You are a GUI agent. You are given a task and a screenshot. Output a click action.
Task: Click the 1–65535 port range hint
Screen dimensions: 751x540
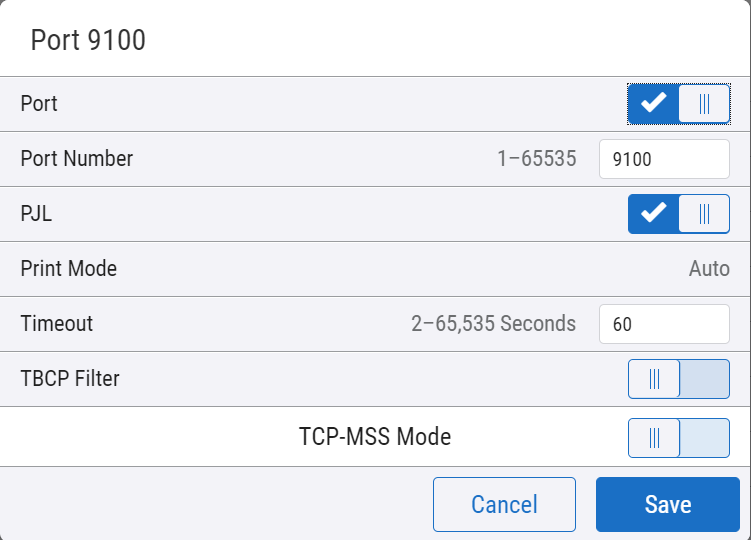536,159
